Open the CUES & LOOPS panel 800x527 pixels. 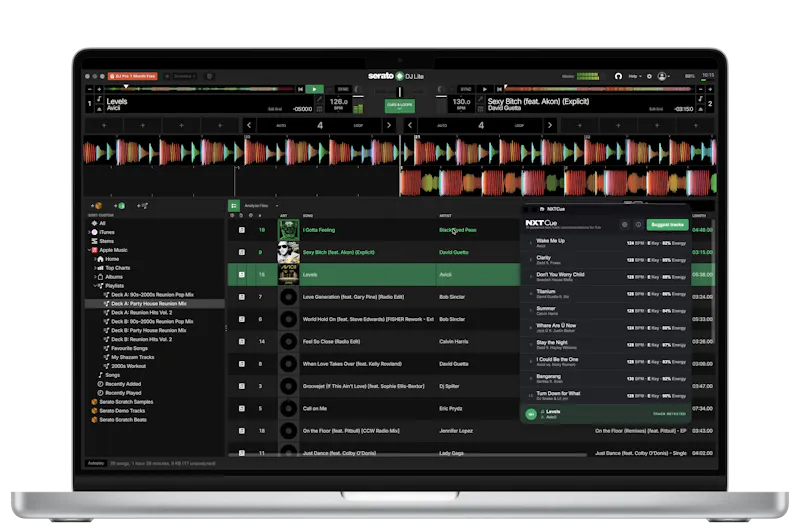[x=399, y=106]
